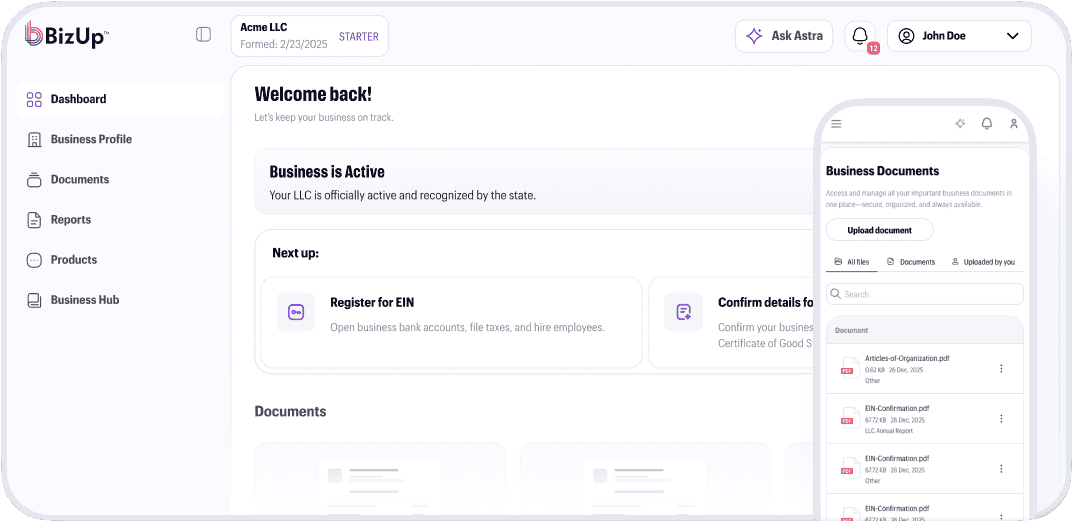Tap the mobile profile person icon

[1013, 124]
